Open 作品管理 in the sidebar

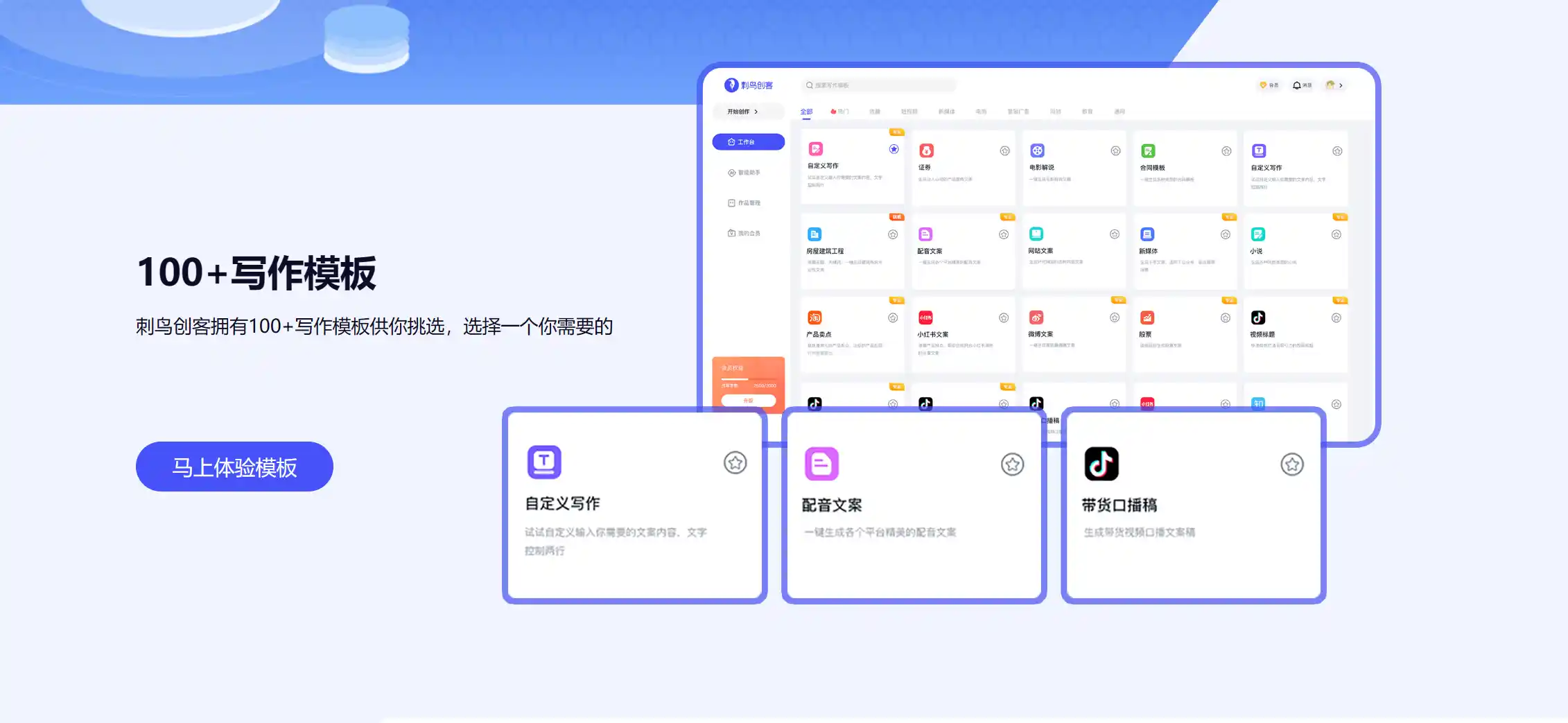pyautogui.click(x=744, y=203)
